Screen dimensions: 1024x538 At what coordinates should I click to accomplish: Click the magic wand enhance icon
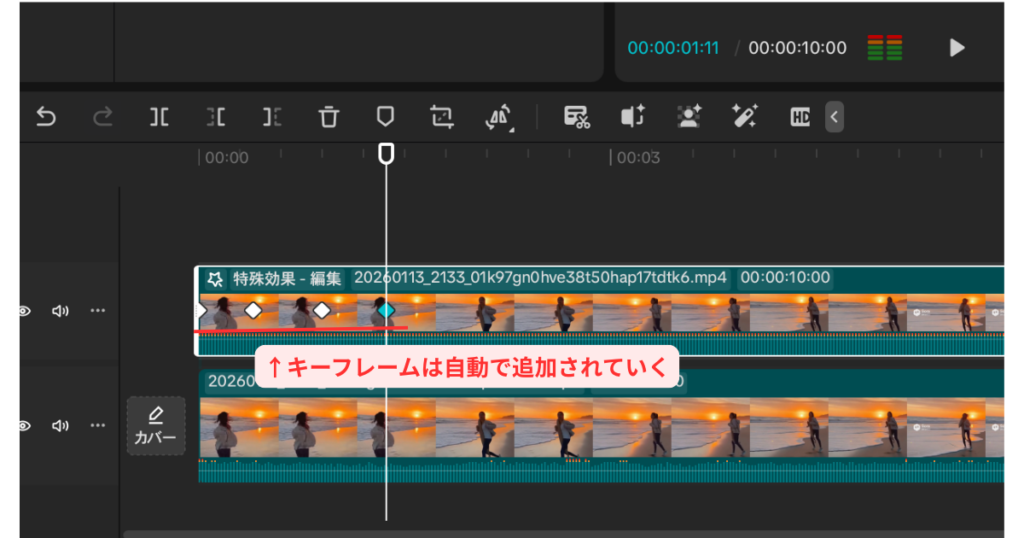click(x=743, y=117)
